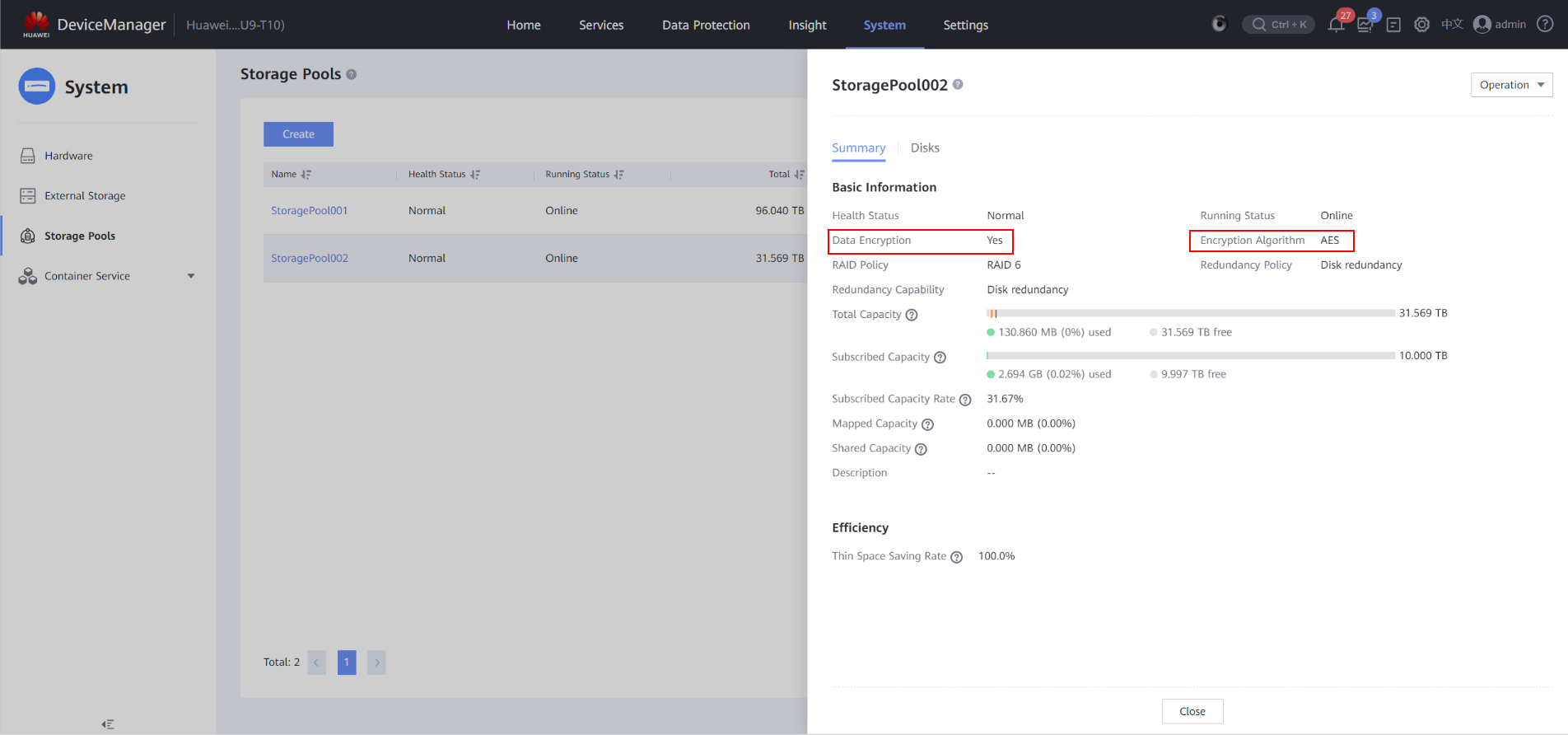Expand the Container Service menu

click(191, 276)
